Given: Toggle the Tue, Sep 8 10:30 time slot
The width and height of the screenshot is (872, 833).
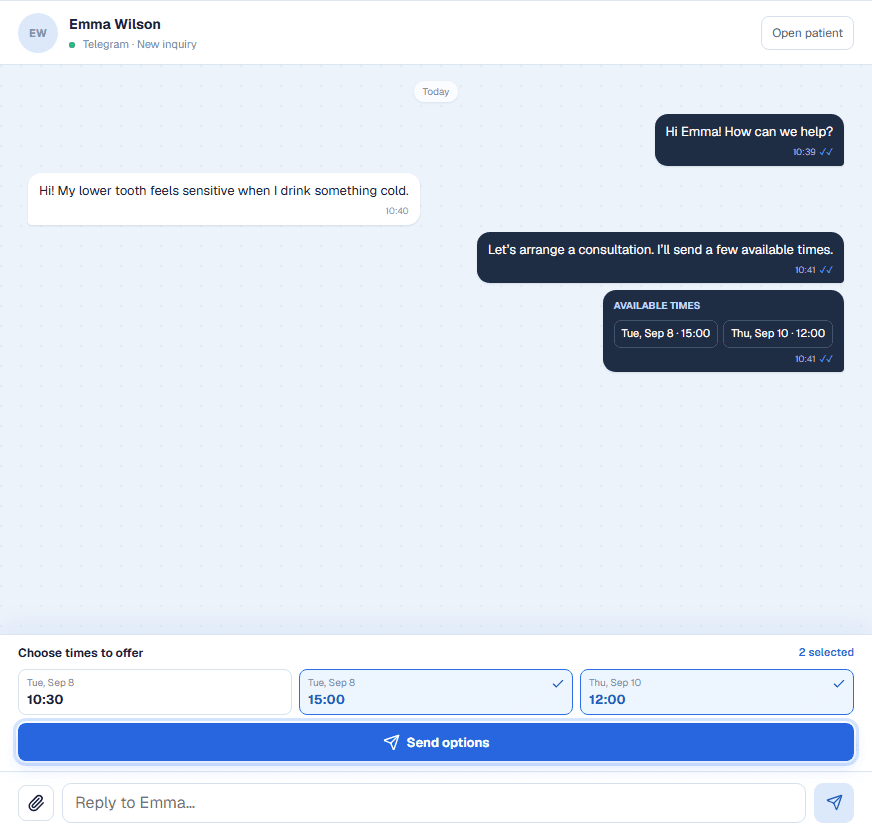Looking at the screenshot, I should pos(155,692).
